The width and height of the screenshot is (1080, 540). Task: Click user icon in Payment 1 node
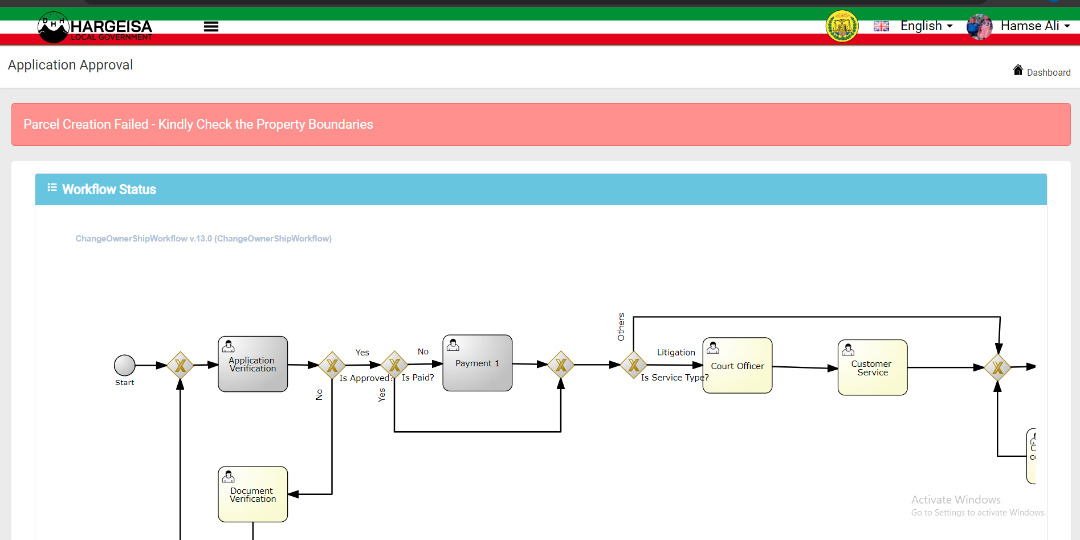(x=453, y=344)
